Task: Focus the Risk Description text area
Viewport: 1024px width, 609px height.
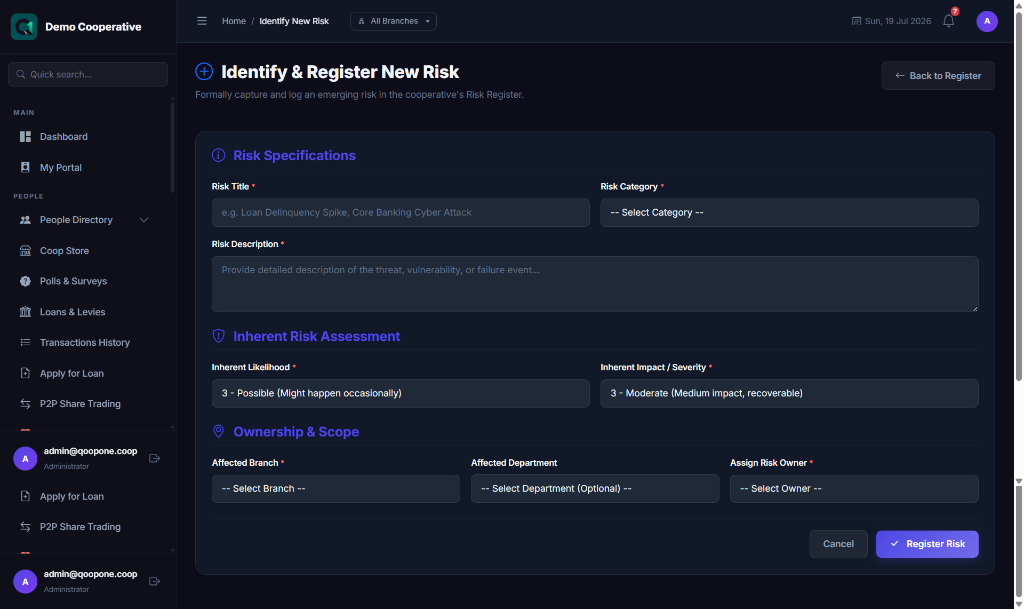Action: click(595, 284)
